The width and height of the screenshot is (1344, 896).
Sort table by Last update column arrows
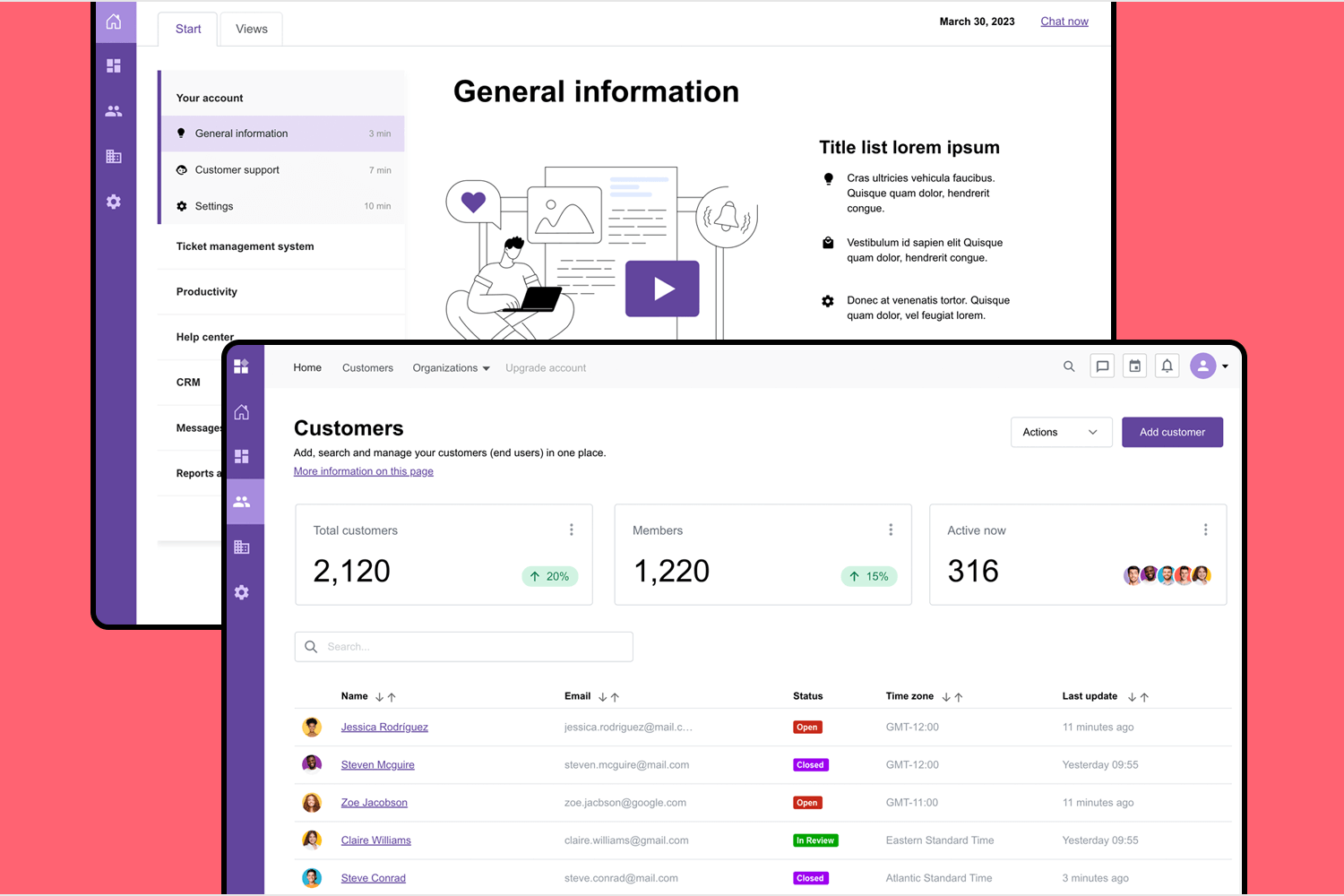(x=1138, y=697)
